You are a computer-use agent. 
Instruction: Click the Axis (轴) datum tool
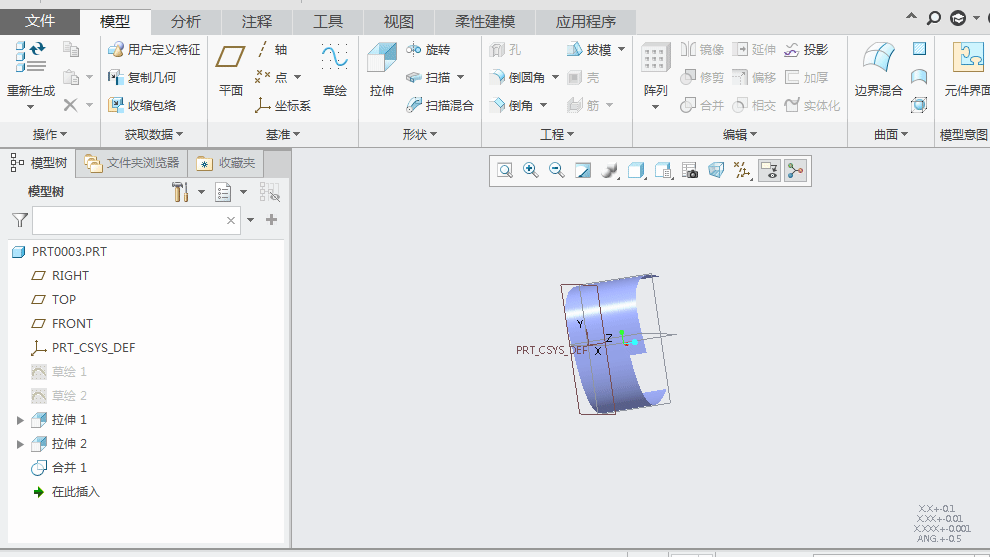272,49
